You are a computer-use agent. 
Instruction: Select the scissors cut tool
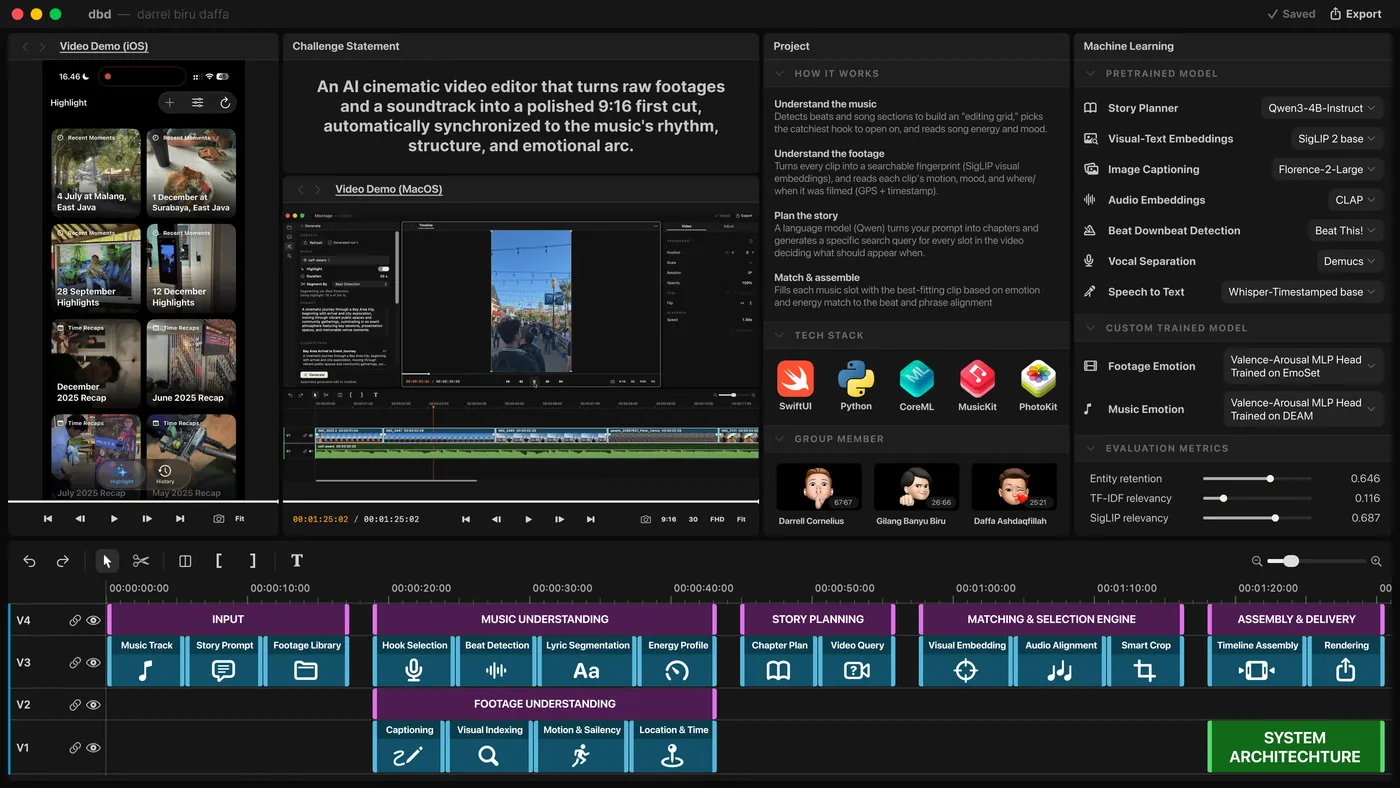coord(140,561)
